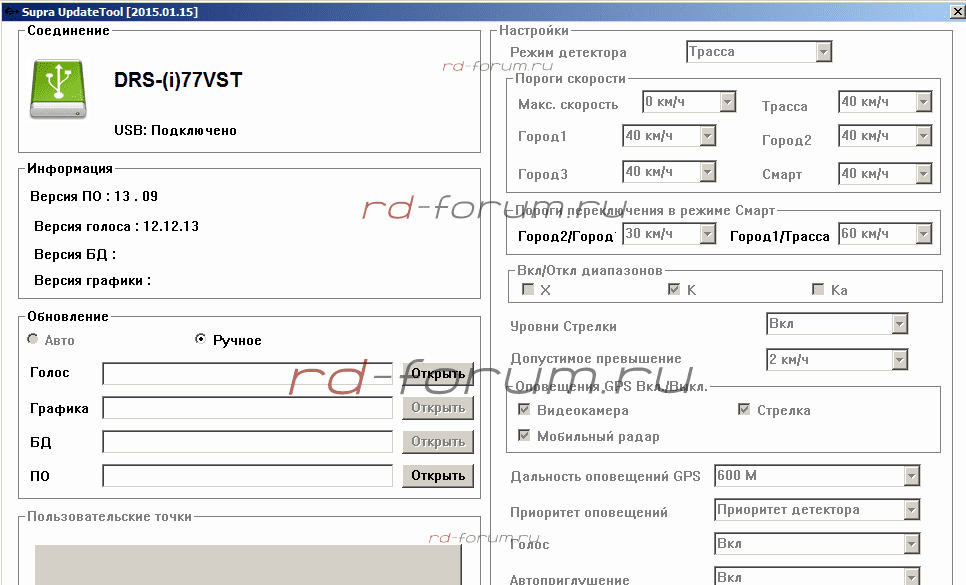966x585 pixels.
Task: Click Открыть button for БД file
Action: [438, 442]
